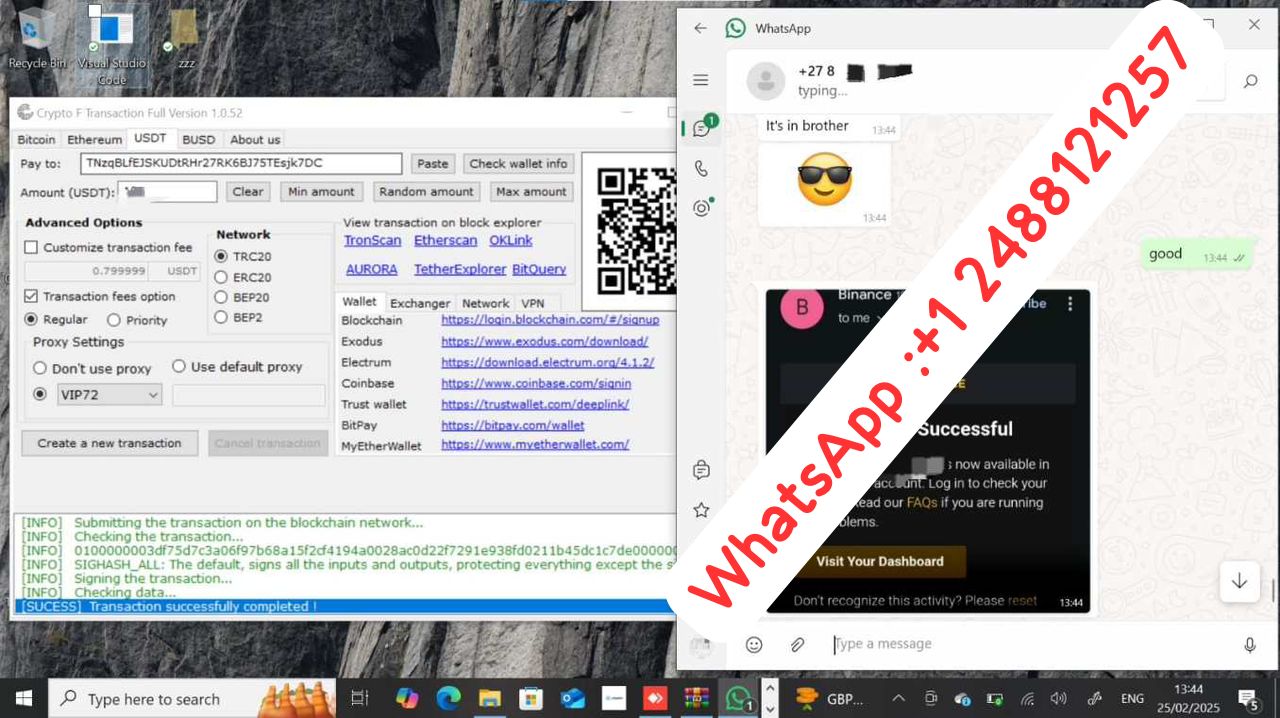Open the Calls icon in WhatsApp sidebar
Image resolution: width=1280 pixels, height=718 pixels.
(701, 168)
